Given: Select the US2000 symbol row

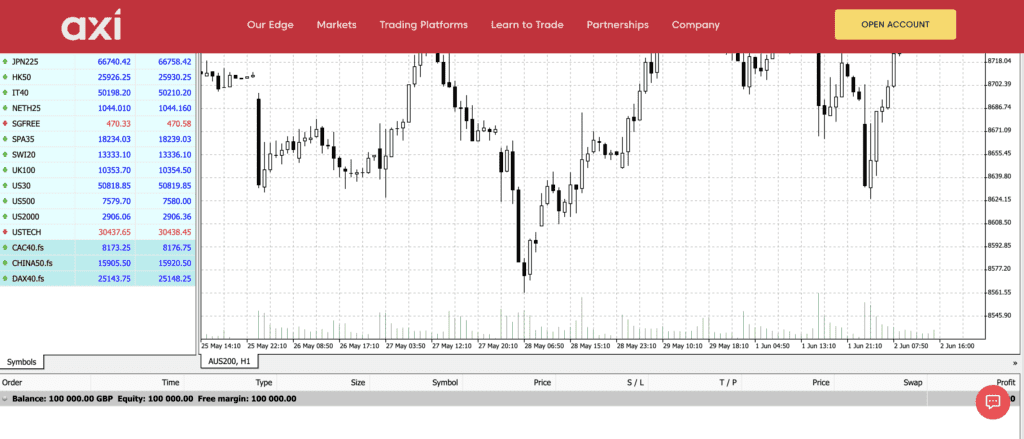Looking at the screenshot, I should (98, 216).
